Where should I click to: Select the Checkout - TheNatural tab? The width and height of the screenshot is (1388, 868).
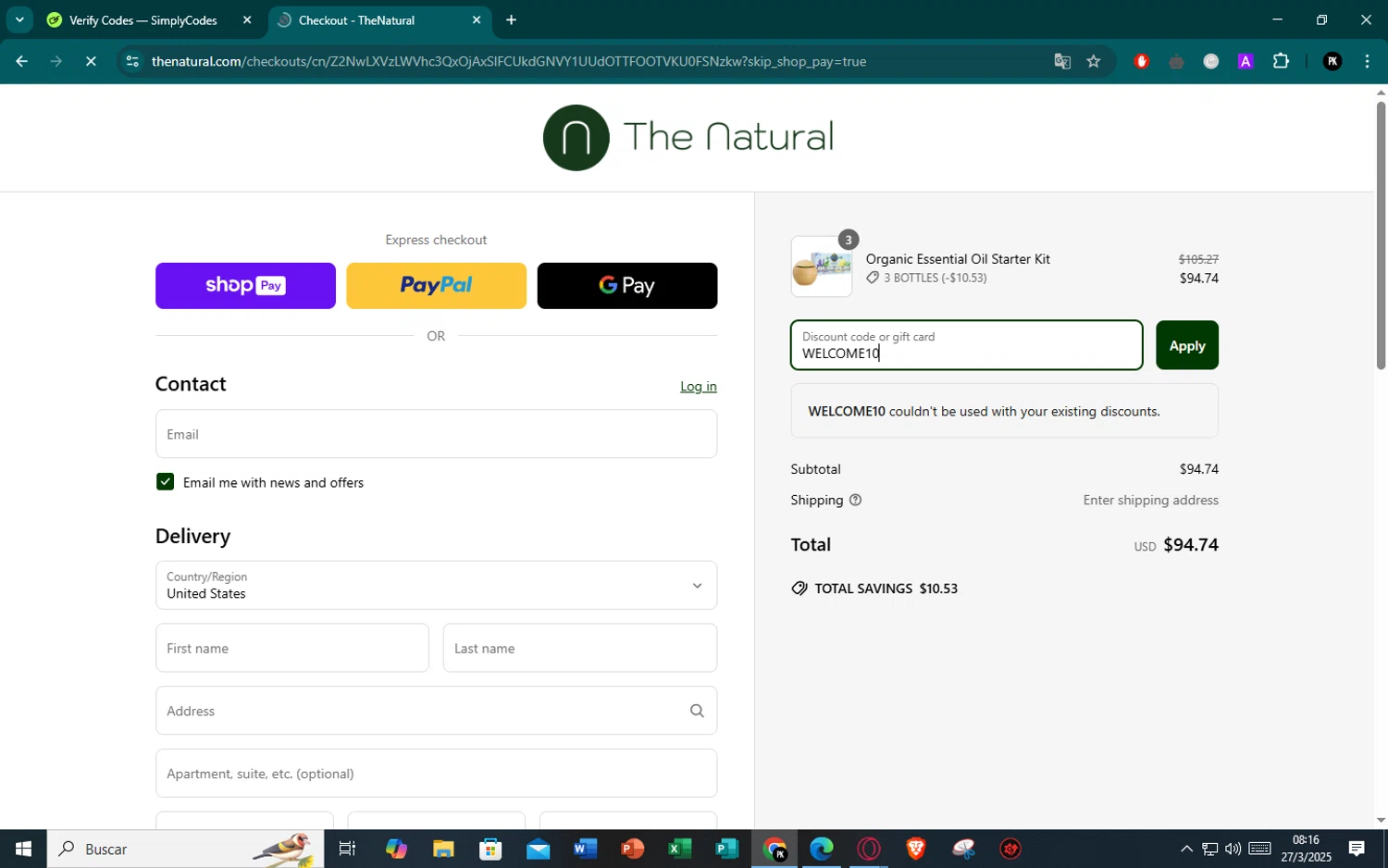pos(356,20)
